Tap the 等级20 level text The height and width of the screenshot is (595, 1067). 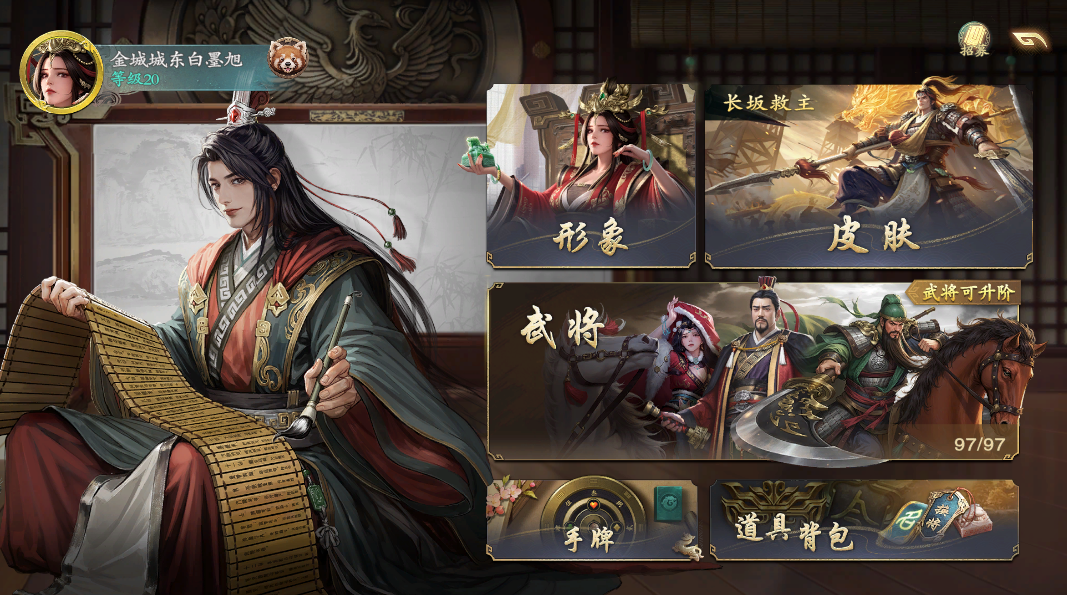(135, 79)
